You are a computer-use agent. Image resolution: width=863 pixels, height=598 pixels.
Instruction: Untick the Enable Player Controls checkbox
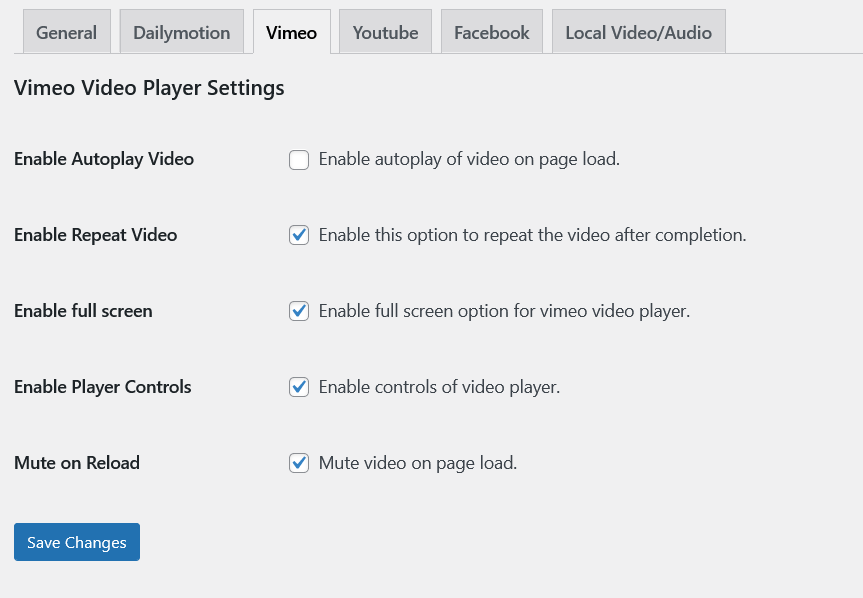pyautogui.click(x=299, y=388)
